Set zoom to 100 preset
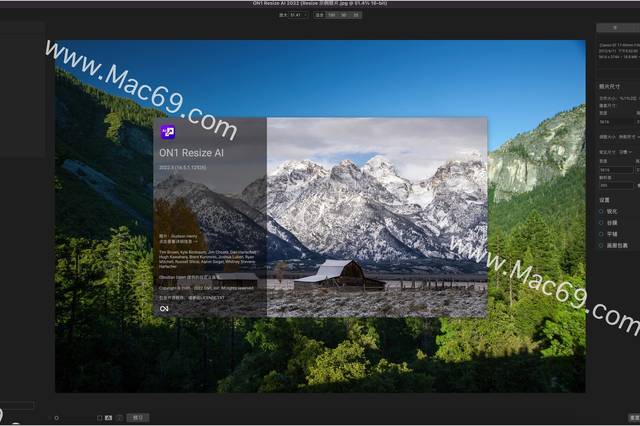Image resolution: width=640 pixels, height=426 pixels. point(331,15)
